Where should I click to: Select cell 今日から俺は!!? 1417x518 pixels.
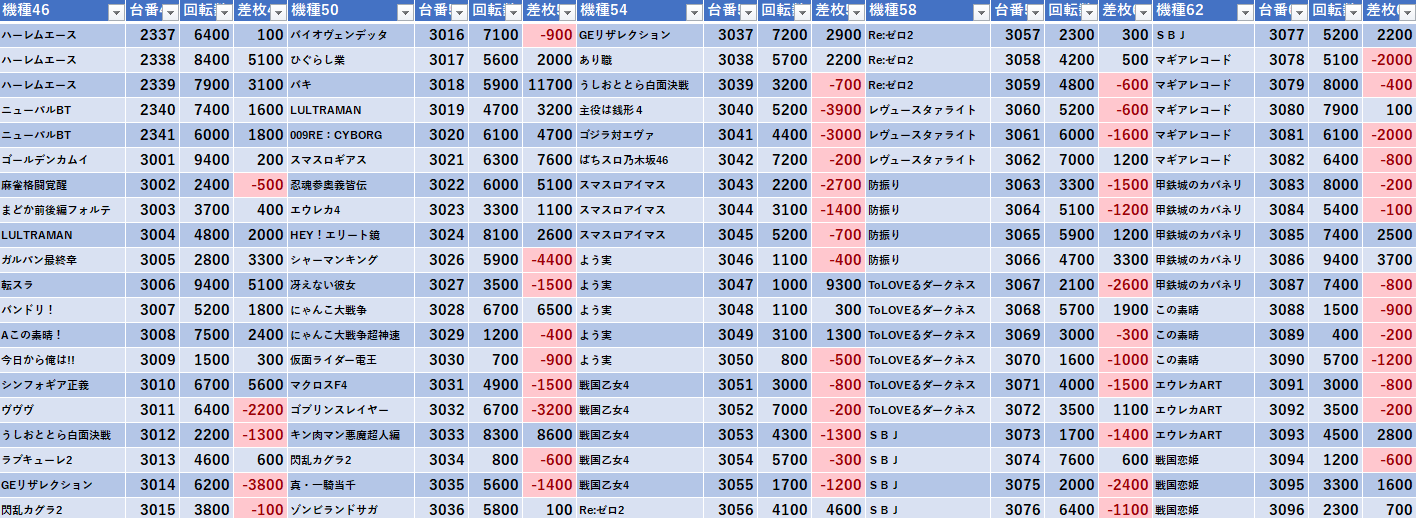tap(63, 360)
